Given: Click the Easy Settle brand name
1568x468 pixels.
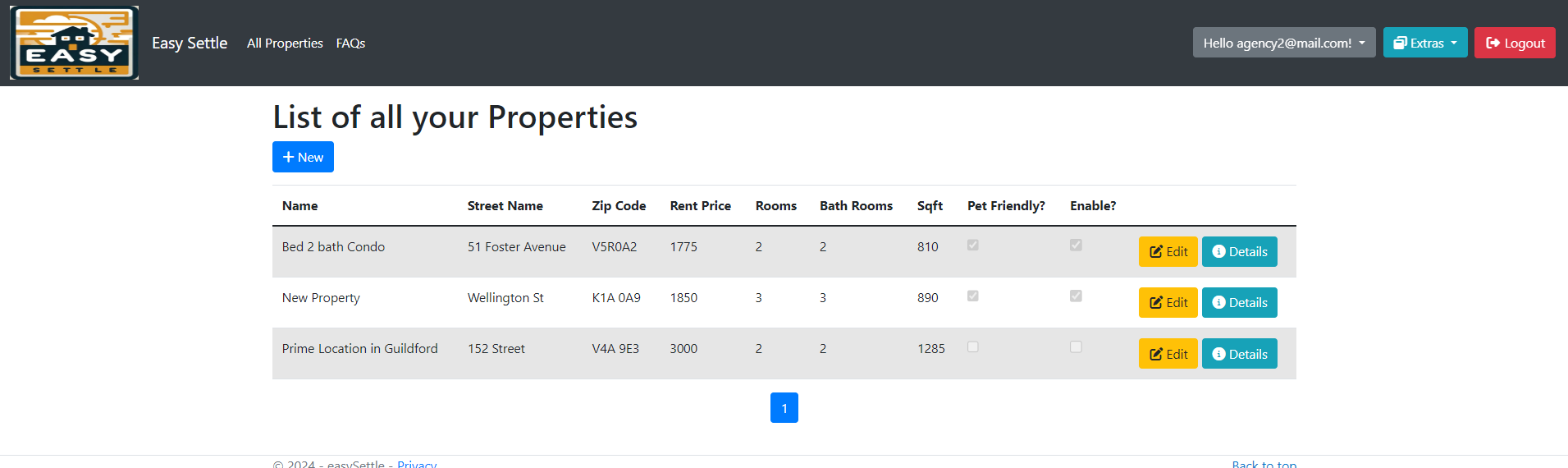Looking at the screenshot, I should pos(190,44).
